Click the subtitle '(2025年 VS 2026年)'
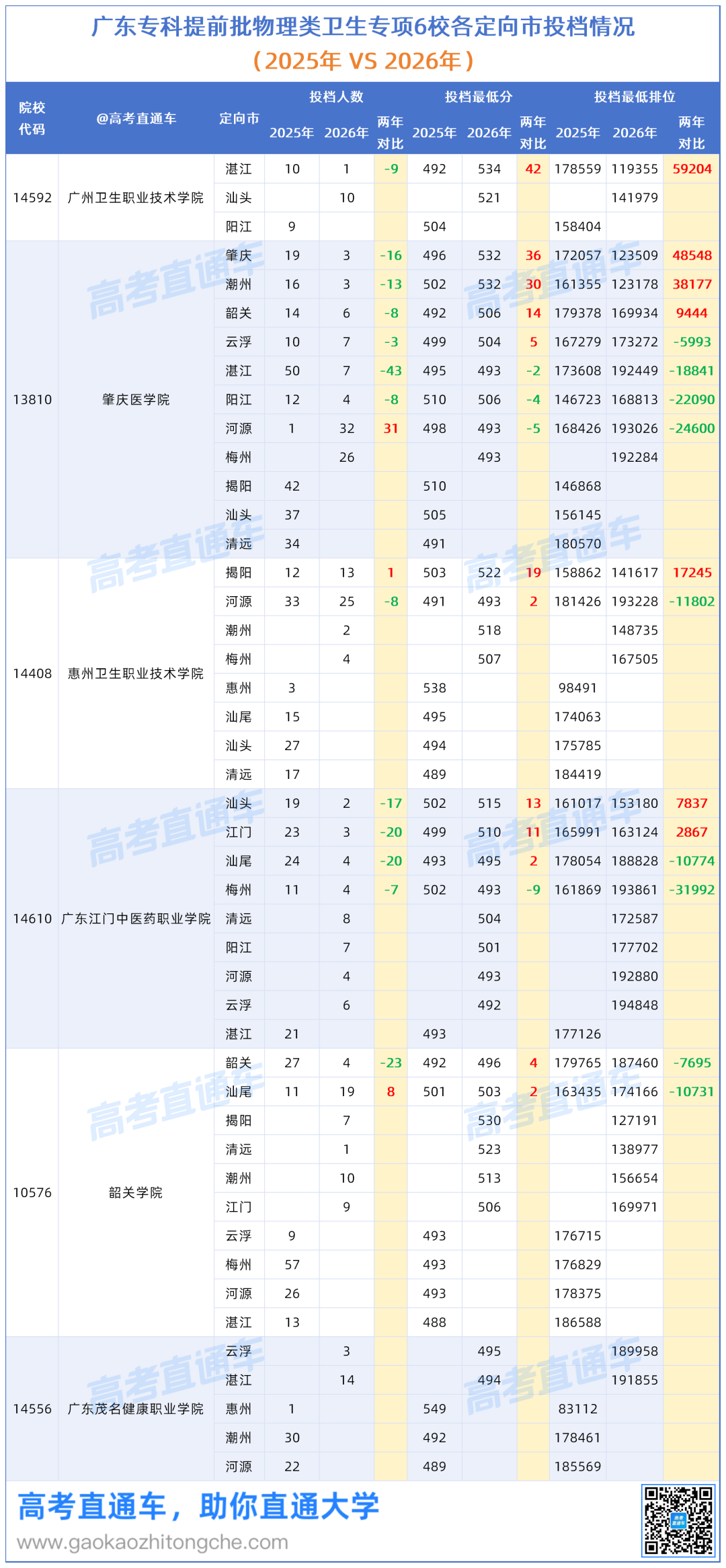726x1568 pixels. [x=363, y=61]
